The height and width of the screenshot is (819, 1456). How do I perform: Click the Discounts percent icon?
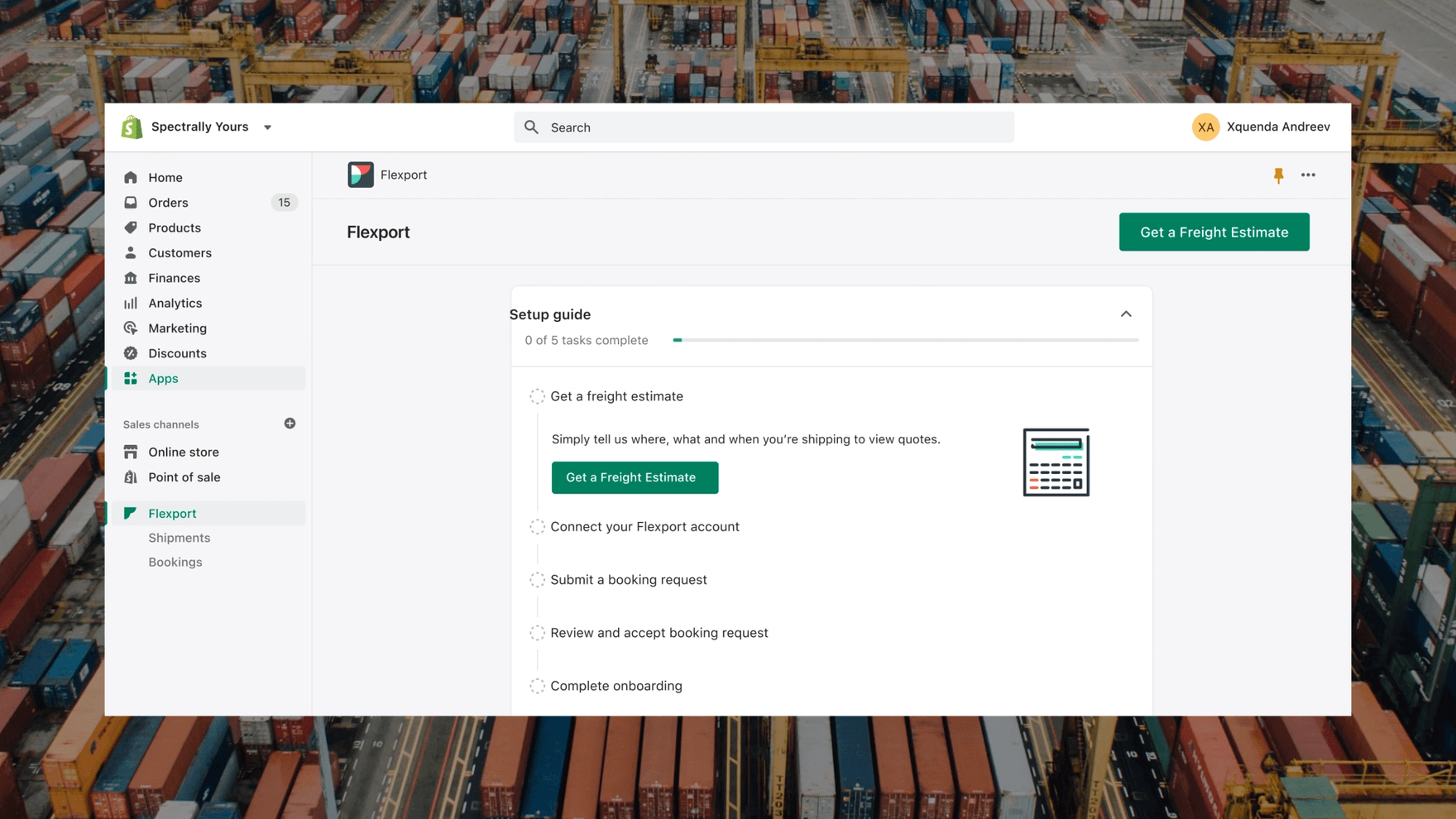click(x=131, y=353)
